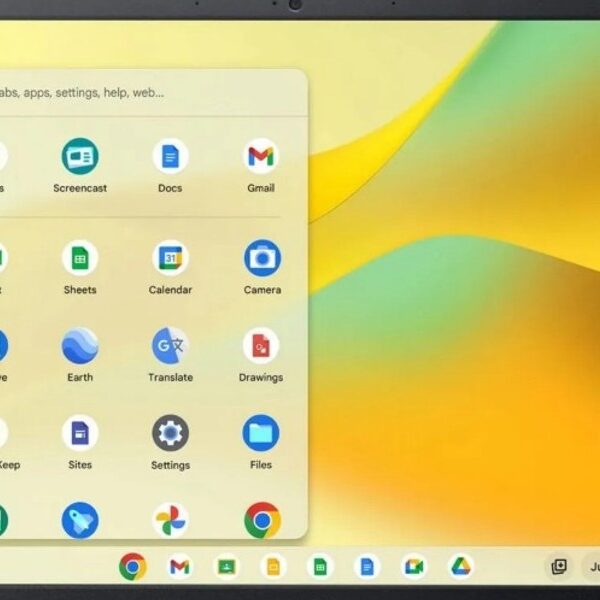
Task: Launch Google Earth
Action: 80,346
